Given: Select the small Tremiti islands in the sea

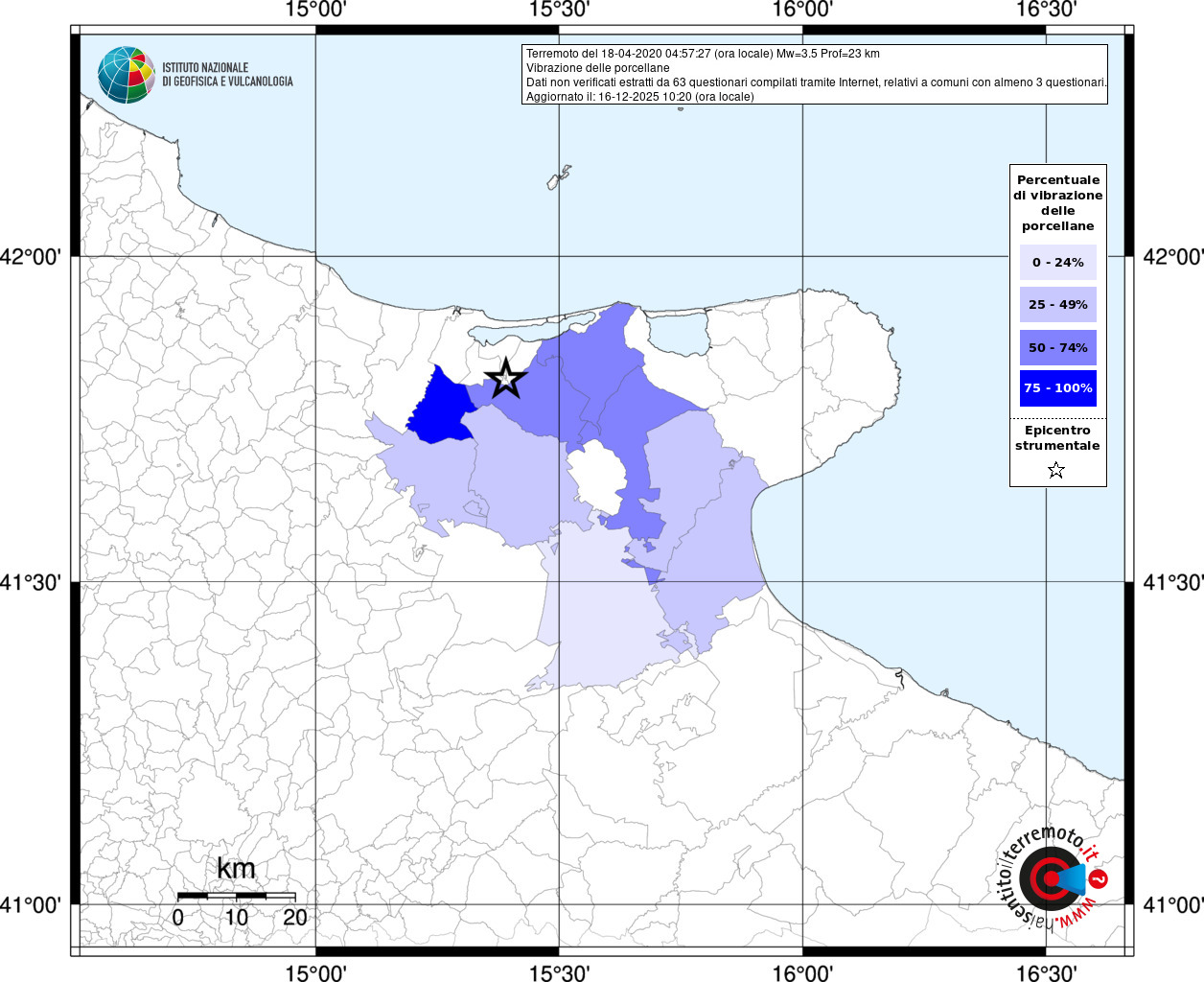Looking at the screenshot, I should point(559,177).
